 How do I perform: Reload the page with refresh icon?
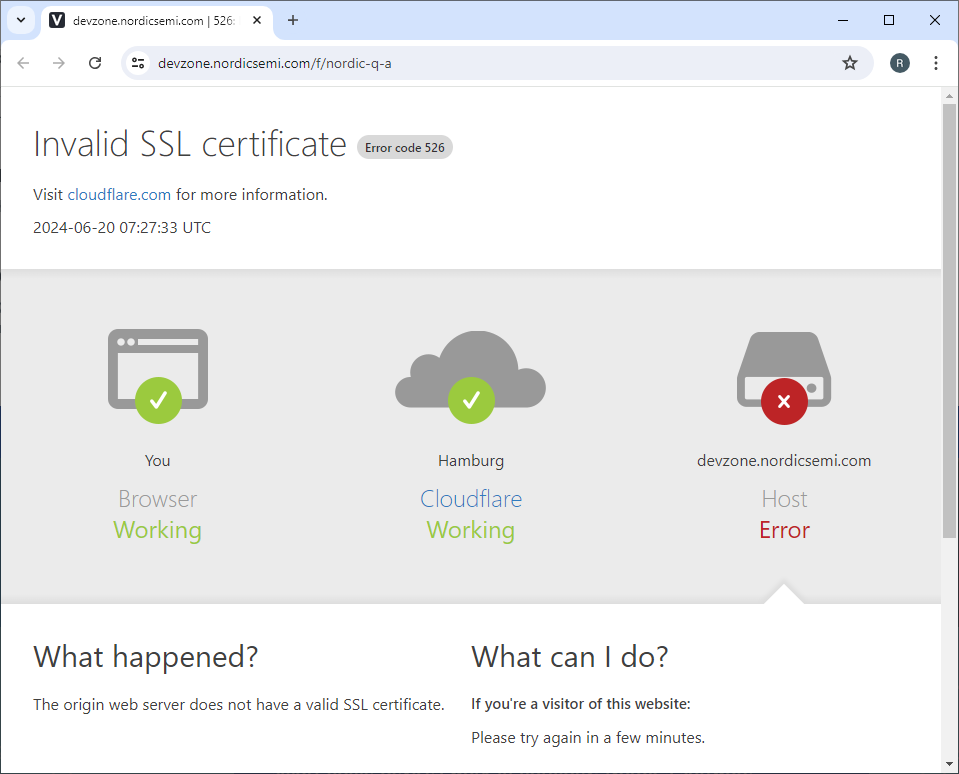95,63
